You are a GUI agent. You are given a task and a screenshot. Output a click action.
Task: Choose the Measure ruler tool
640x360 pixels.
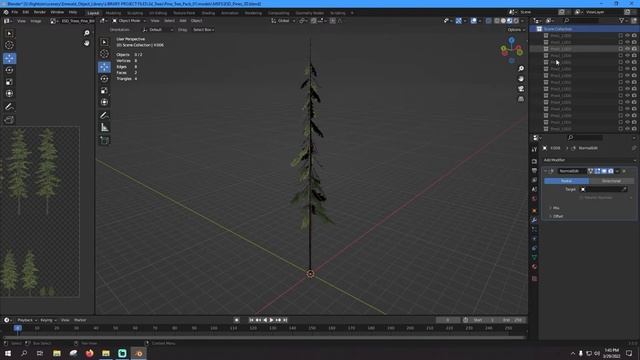point(104,127)
